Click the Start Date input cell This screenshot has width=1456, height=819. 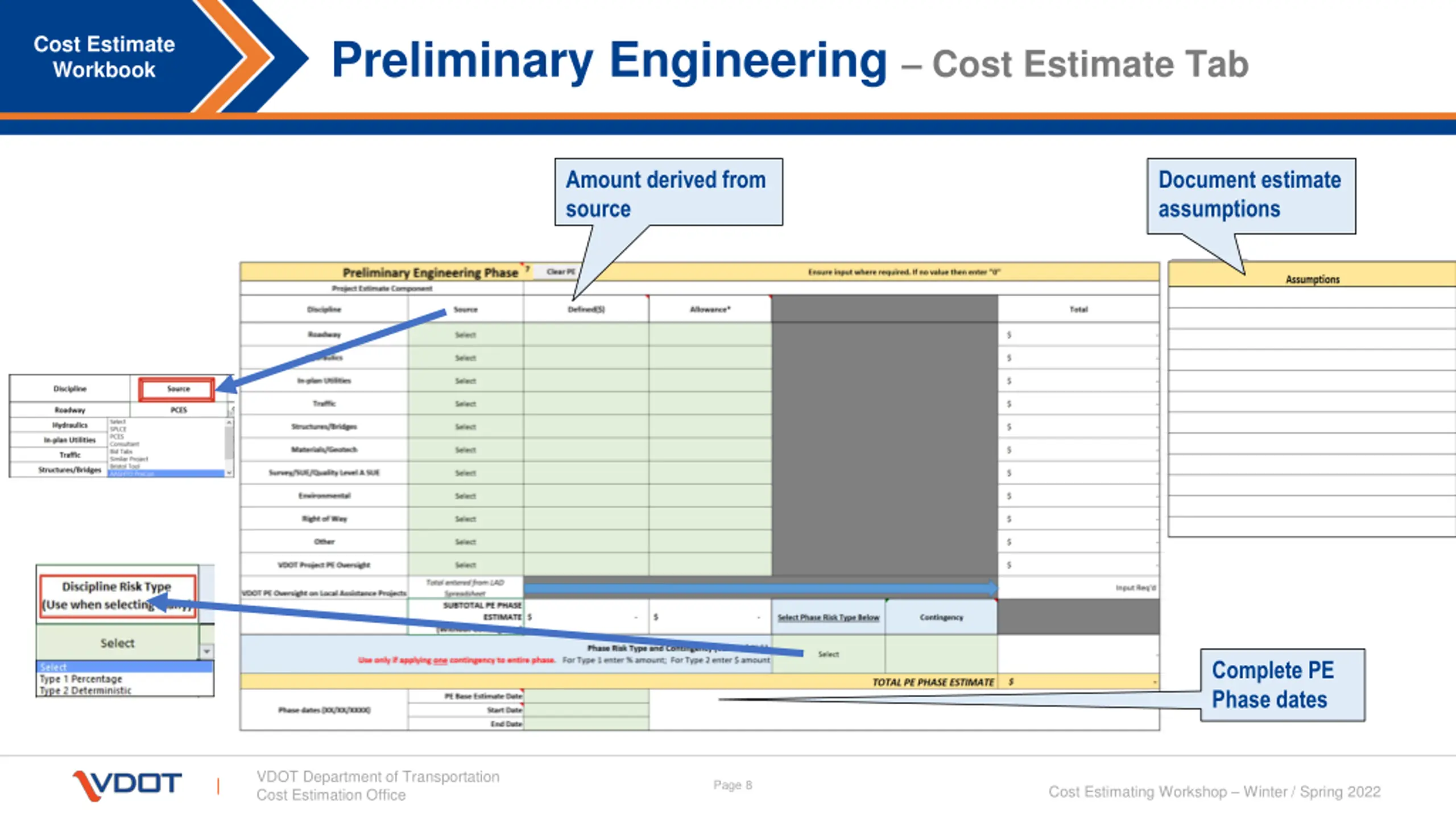point(586,710)
